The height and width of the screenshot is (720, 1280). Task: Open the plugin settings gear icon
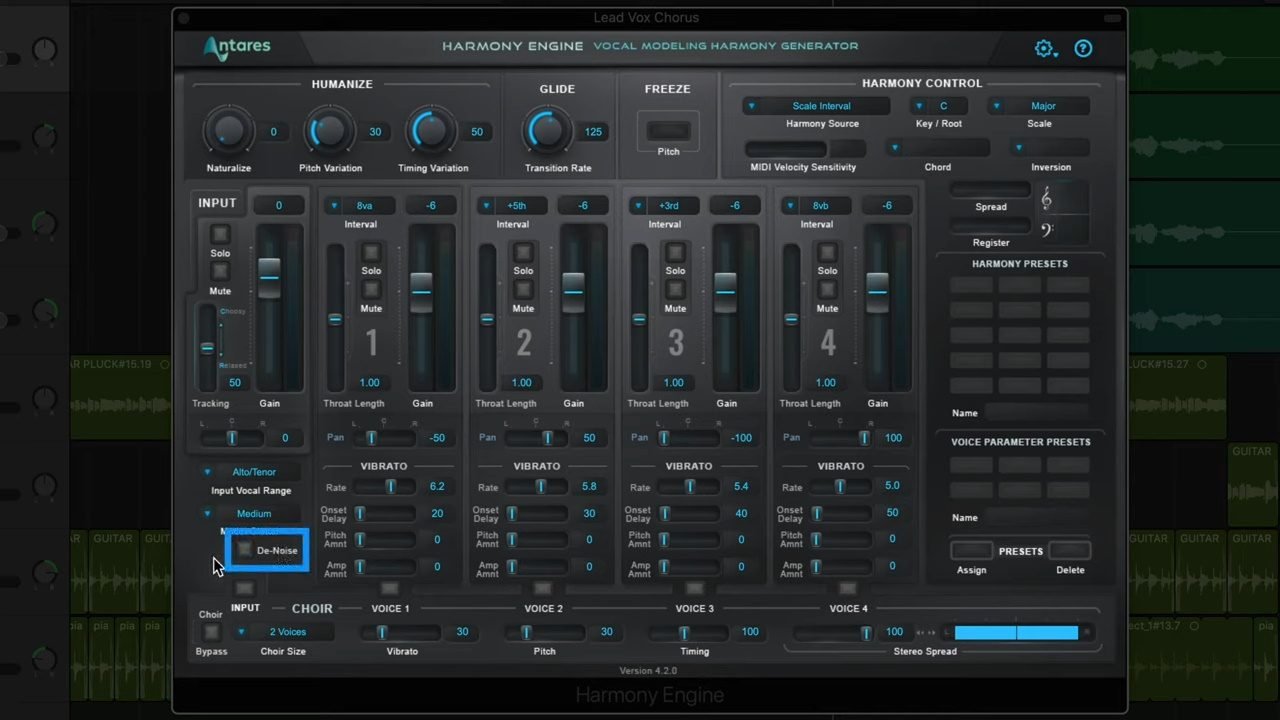click(1043, 48)
